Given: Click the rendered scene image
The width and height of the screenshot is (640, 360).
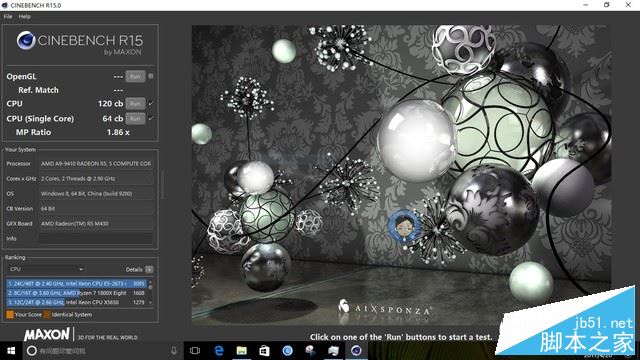Looking at the screenshot, I should [401, 176].
